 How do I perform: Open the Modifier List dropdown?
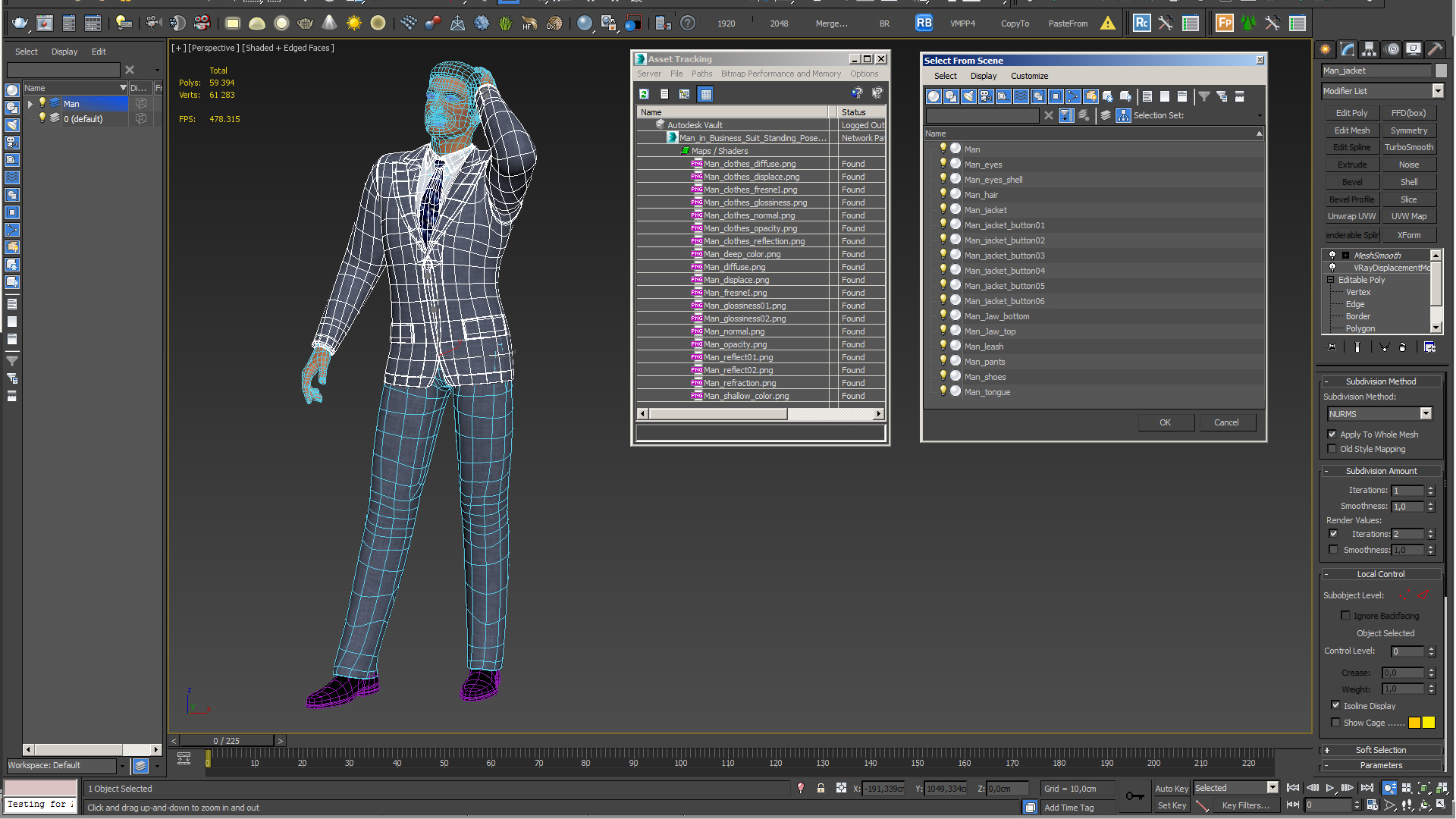pos(1438,91)
